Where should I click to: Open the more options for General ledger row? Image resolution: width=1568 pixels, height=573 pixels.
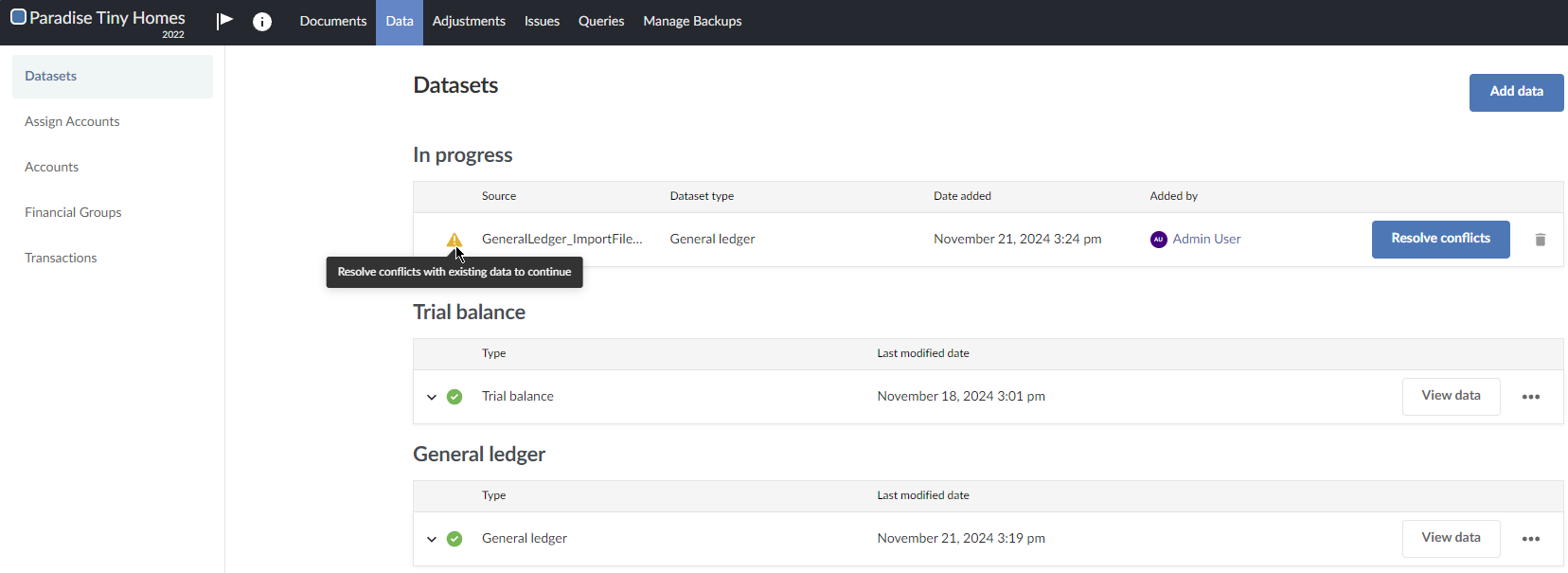click(x=1530, y=539)
